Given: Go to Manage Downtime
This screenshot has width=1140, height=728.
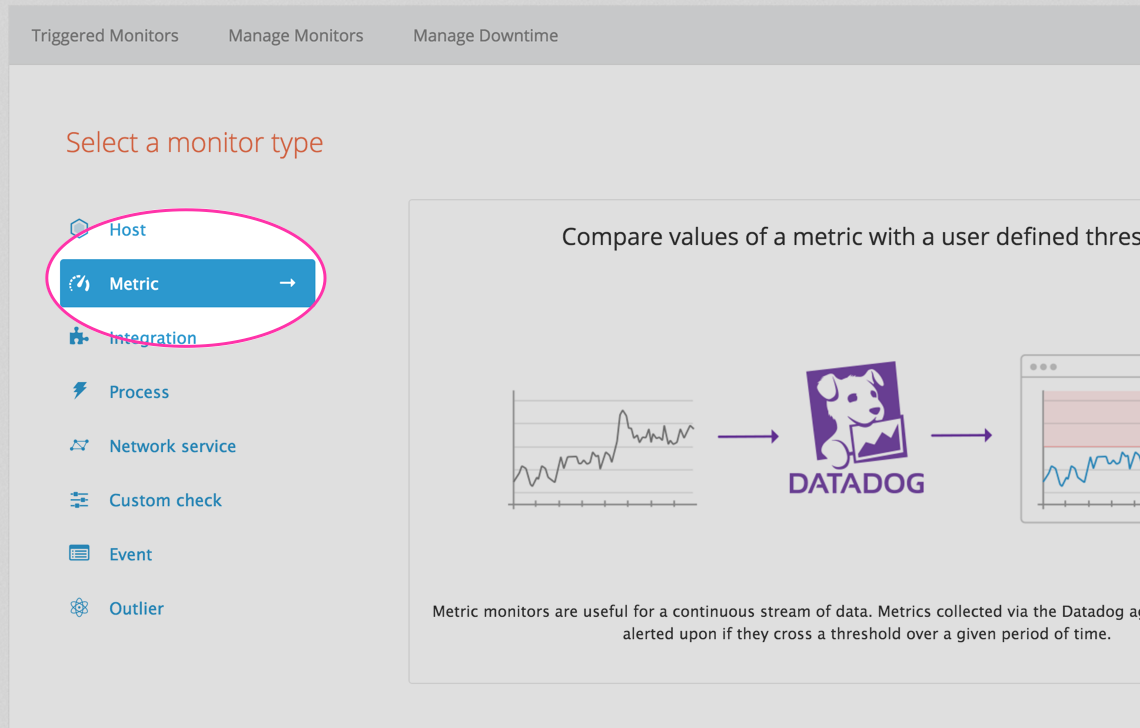Looking at the screenshot, I should pos(485,35).
